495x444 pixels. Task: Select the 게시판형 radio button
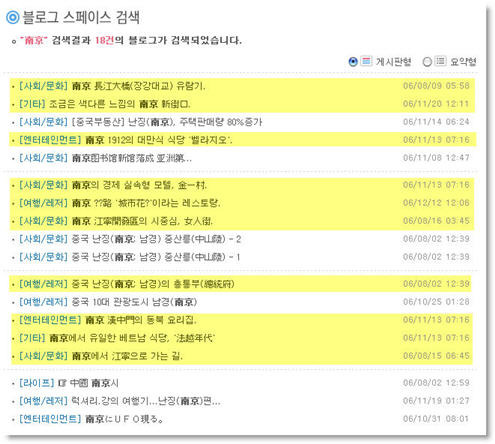(353, 62)
